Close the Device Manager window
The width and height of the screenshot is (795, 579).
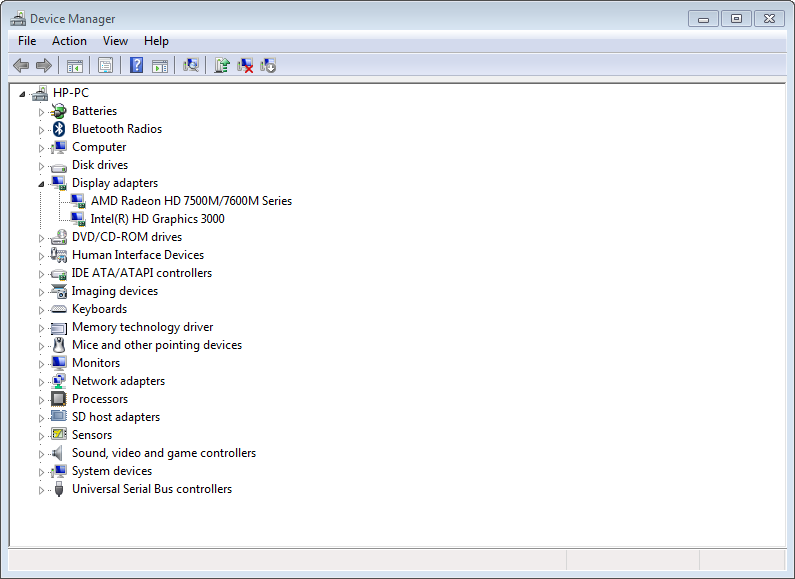point(769,19)
